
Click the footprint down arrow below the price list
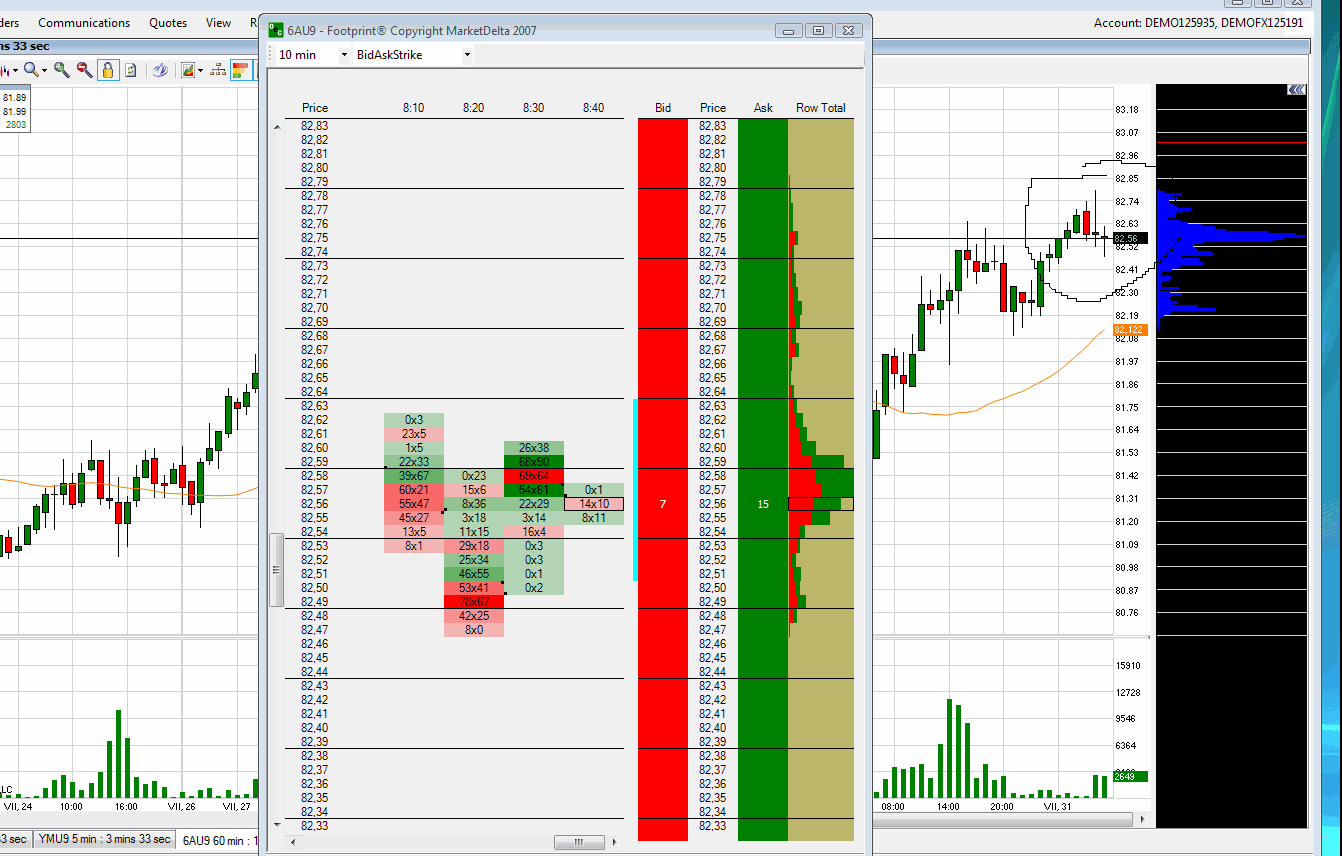pyautogui.click(x=277, y=825)
